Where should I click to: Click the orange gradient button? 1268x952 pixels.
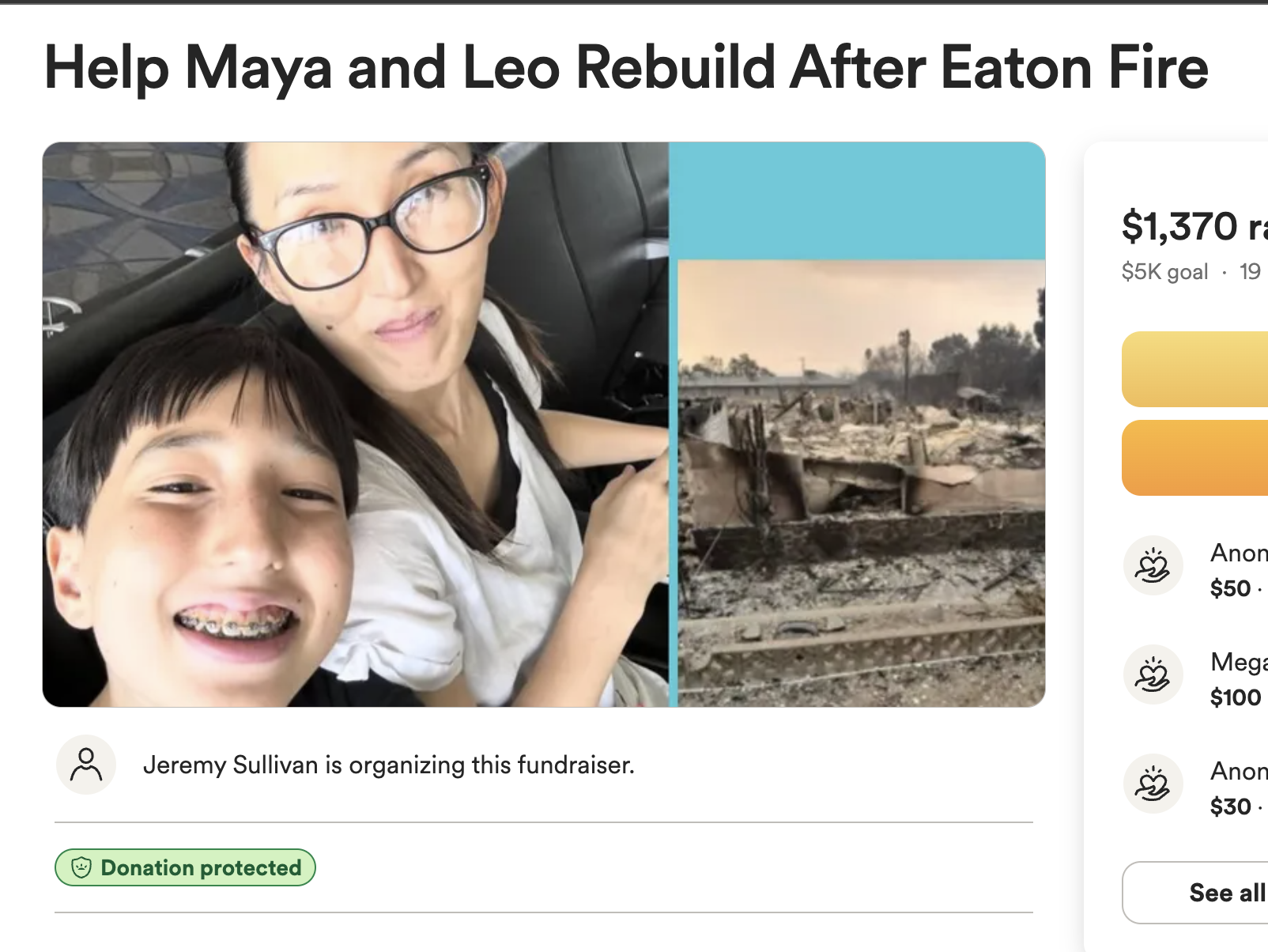click(1195, 458)
